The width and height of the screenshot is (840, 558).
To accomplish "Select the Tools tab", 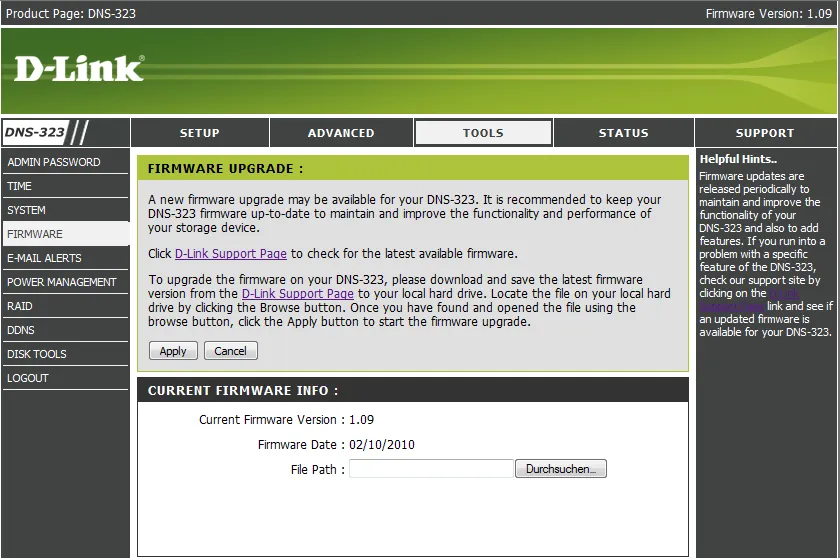I will point(483,133).
